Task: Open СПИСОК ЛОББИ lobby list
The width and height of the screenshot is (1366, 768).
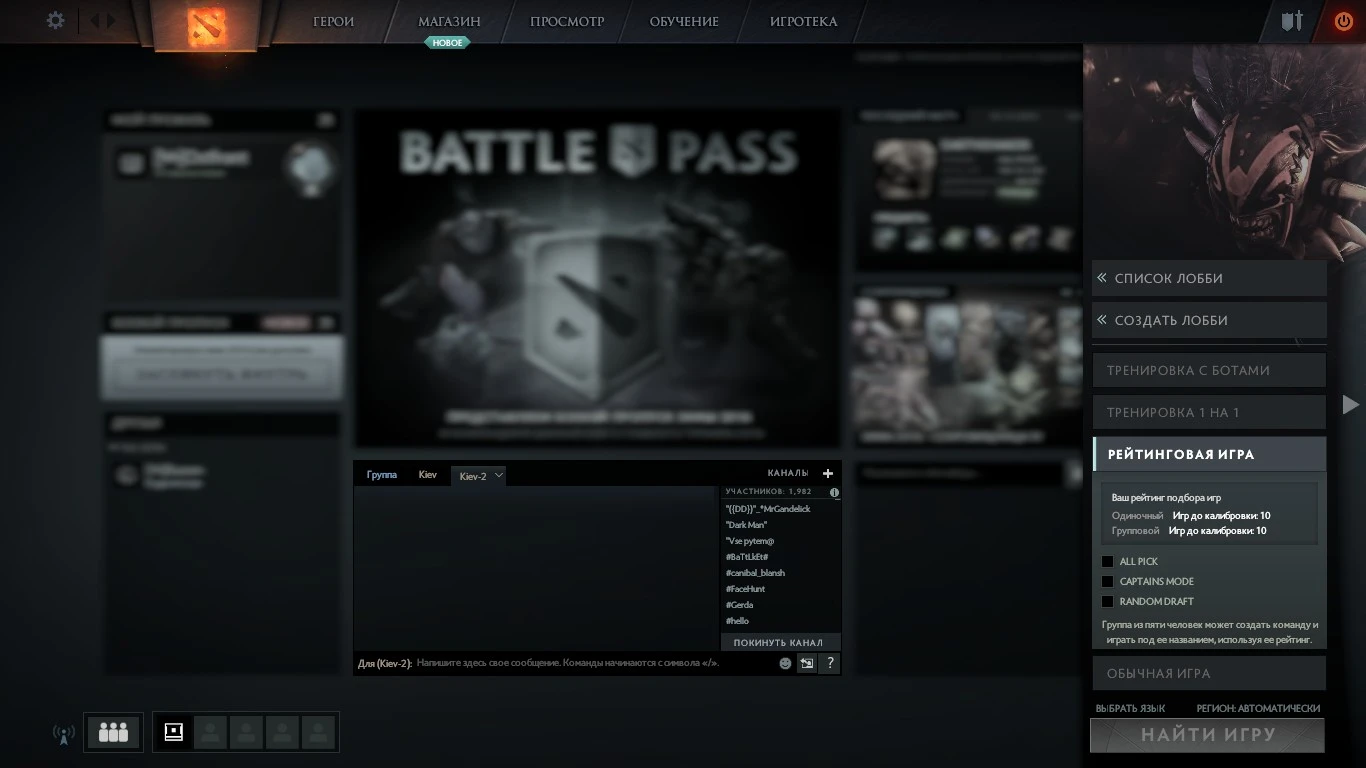Action: coord(1209,278)
